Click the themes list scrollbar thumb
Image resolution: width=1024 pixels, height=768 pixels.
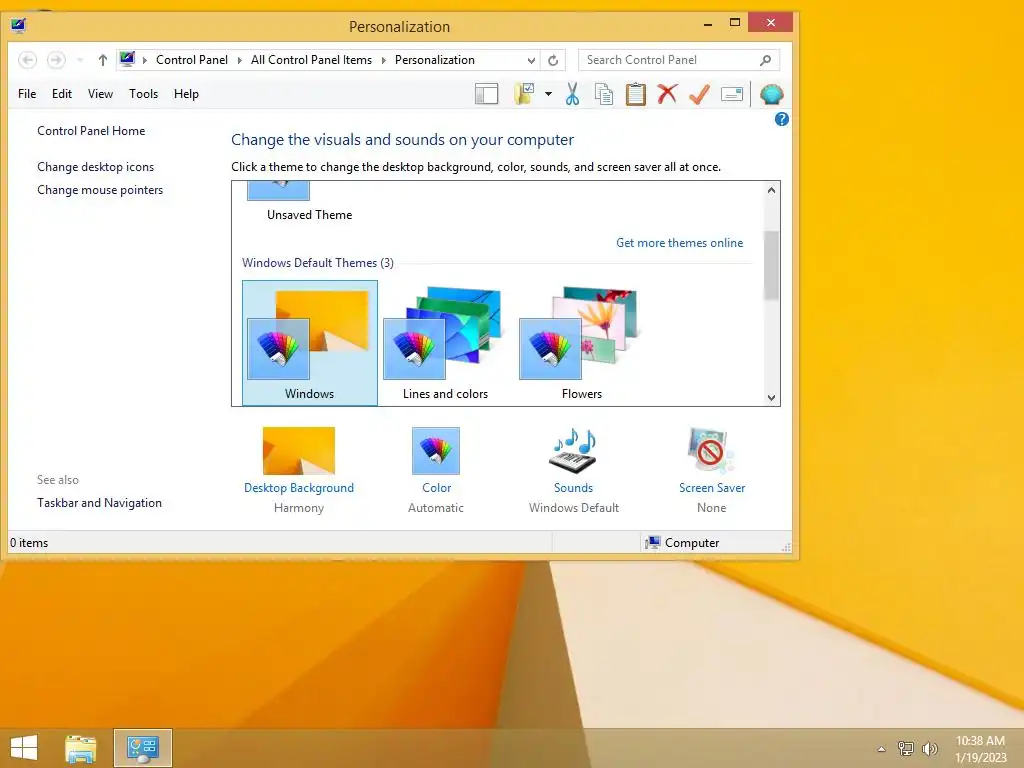771,264
